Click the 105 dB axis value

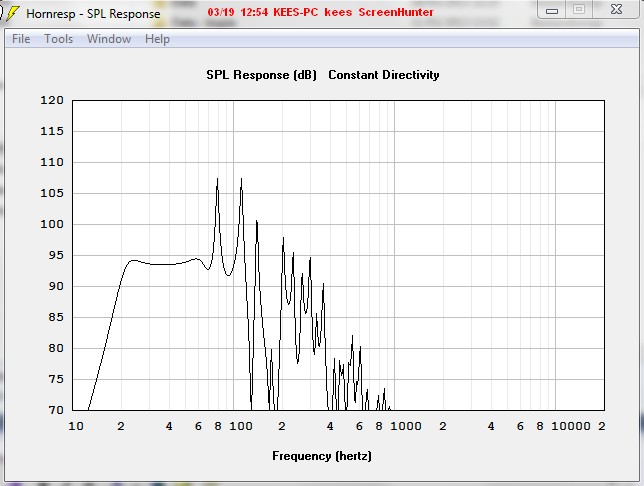pos(52,193)
